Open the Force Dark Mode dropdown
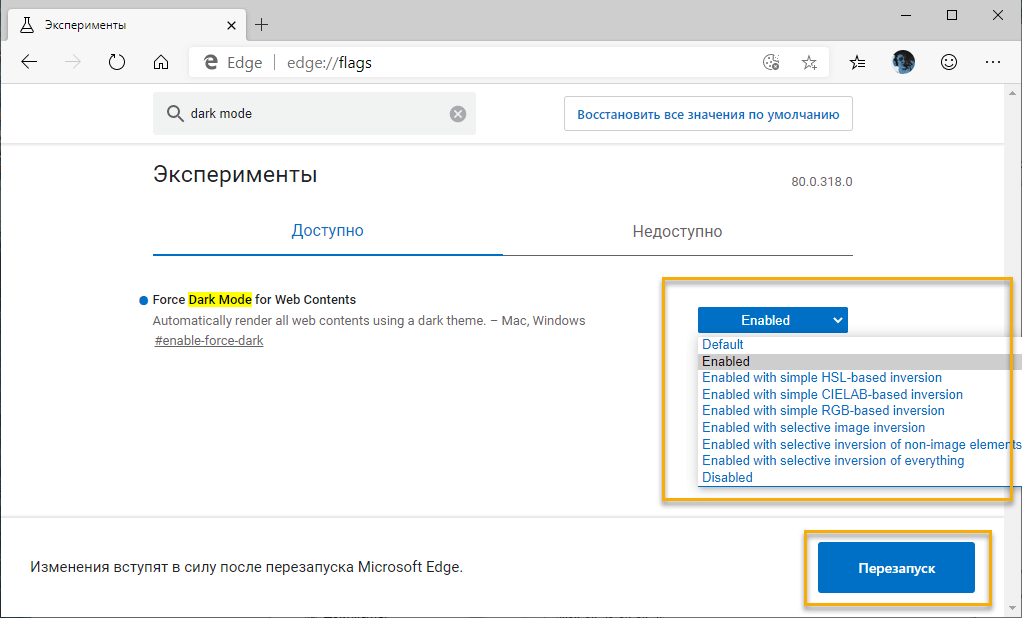Image resolution: width=1022 pixels, height=618 pixels. tap(772, 319)
